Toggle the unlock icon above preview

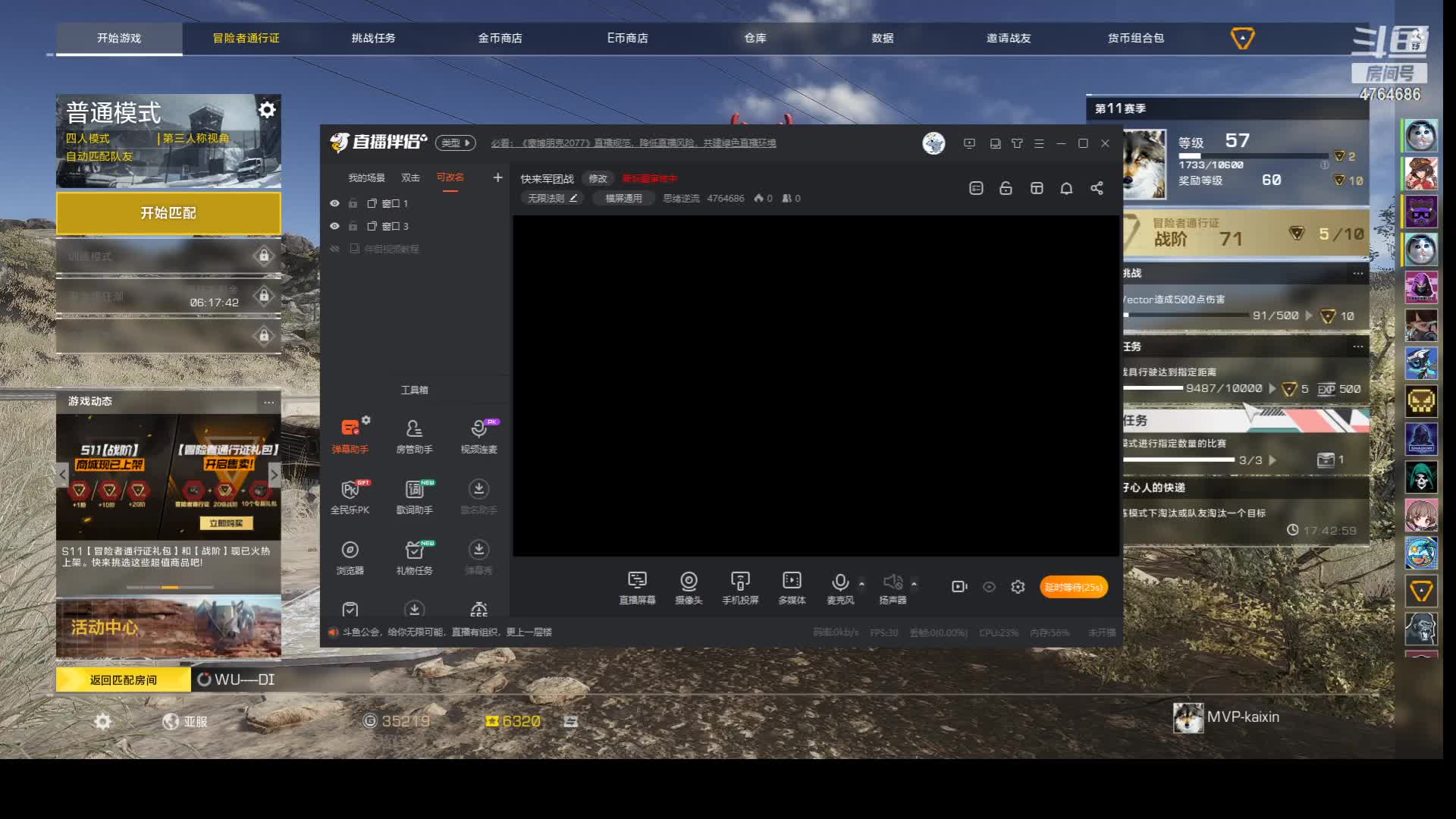(x=1006, y=188)
